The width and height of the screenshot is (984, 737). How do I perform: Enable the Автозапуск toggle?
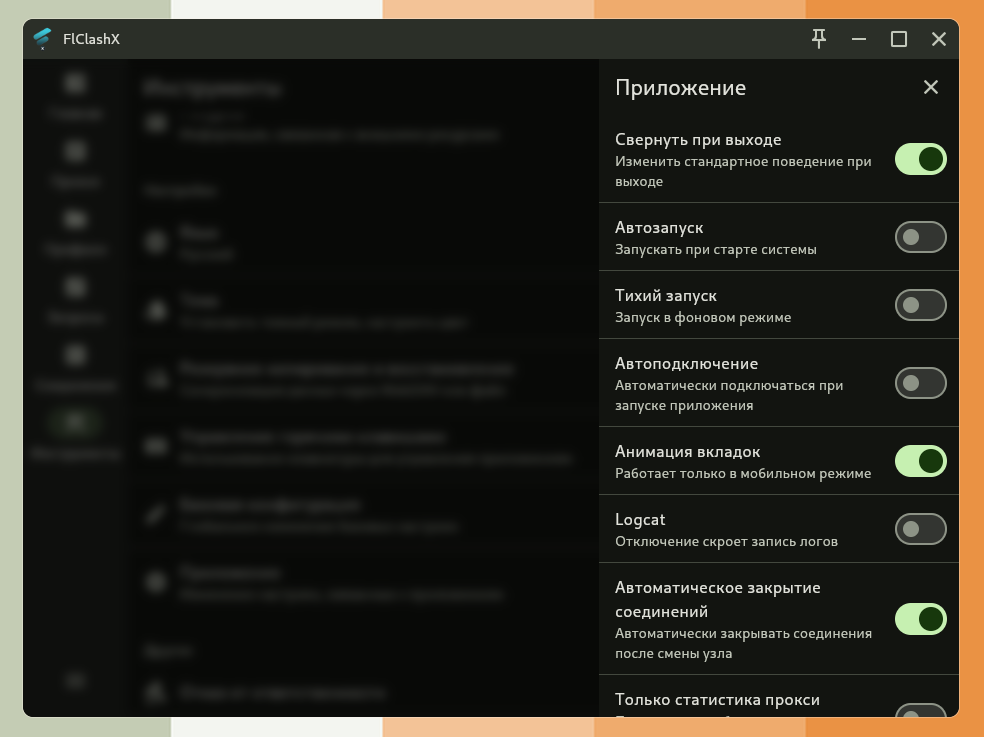pyautogui.click(x=920, y=237)
